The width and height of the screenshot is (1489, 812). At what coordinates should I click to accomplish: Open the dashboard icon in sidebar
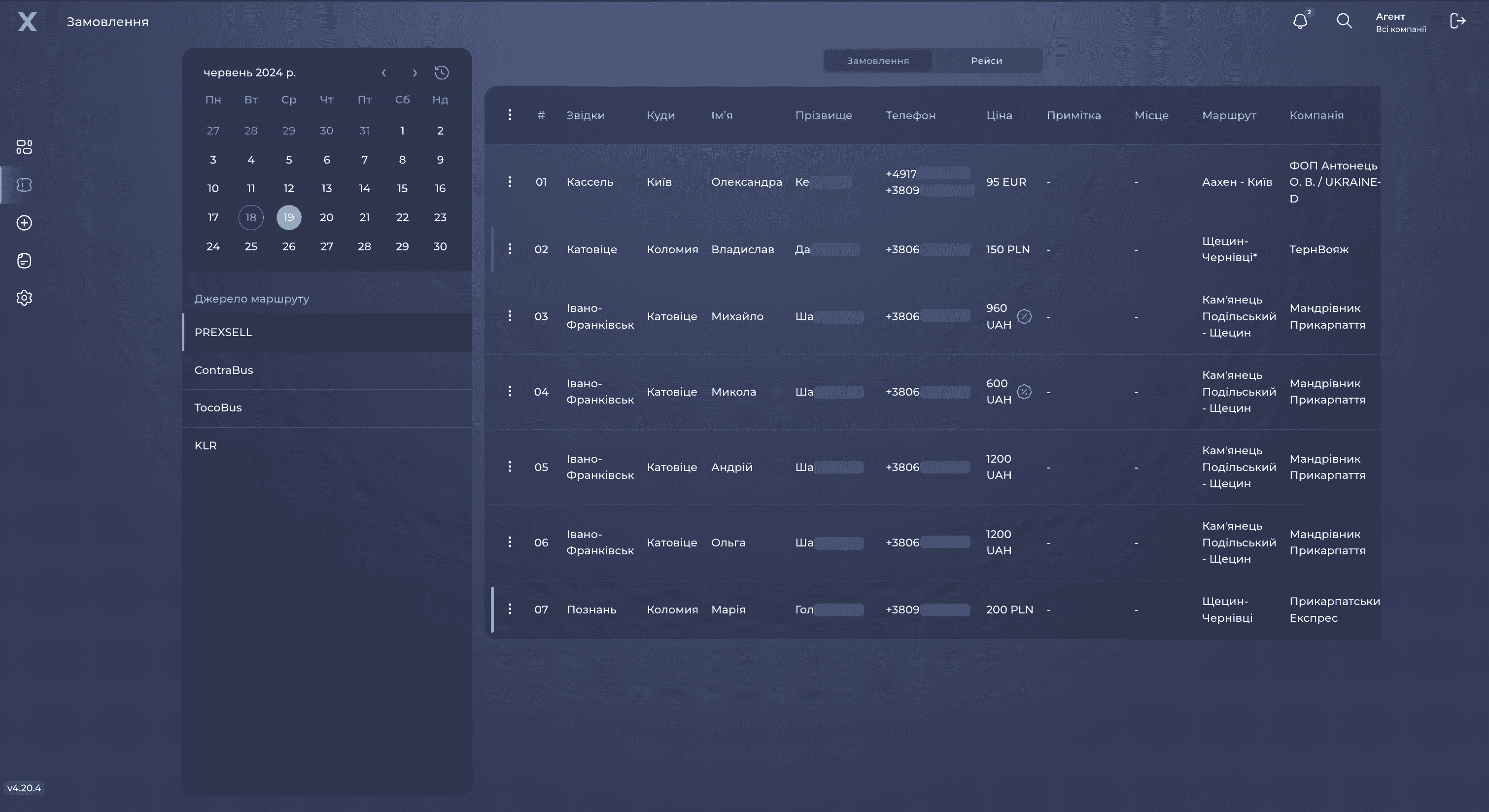[x=24, y=147]
